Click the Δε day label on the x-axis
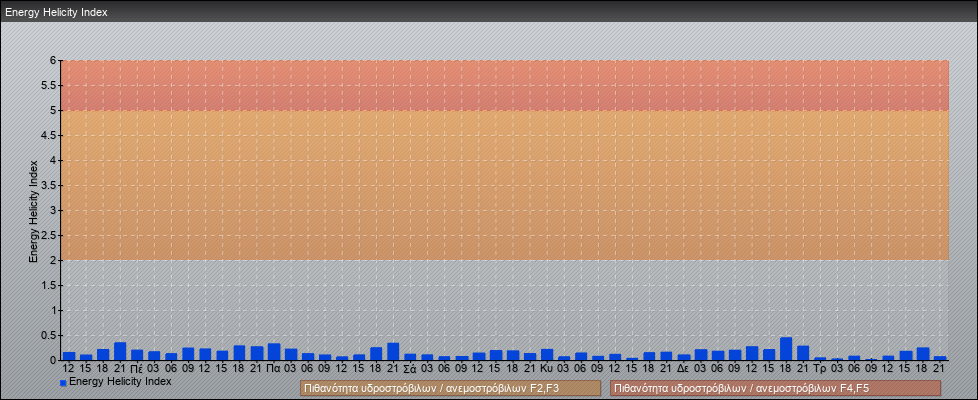The height and width of the screenshot is (400, 978). (x=684, y=369)
